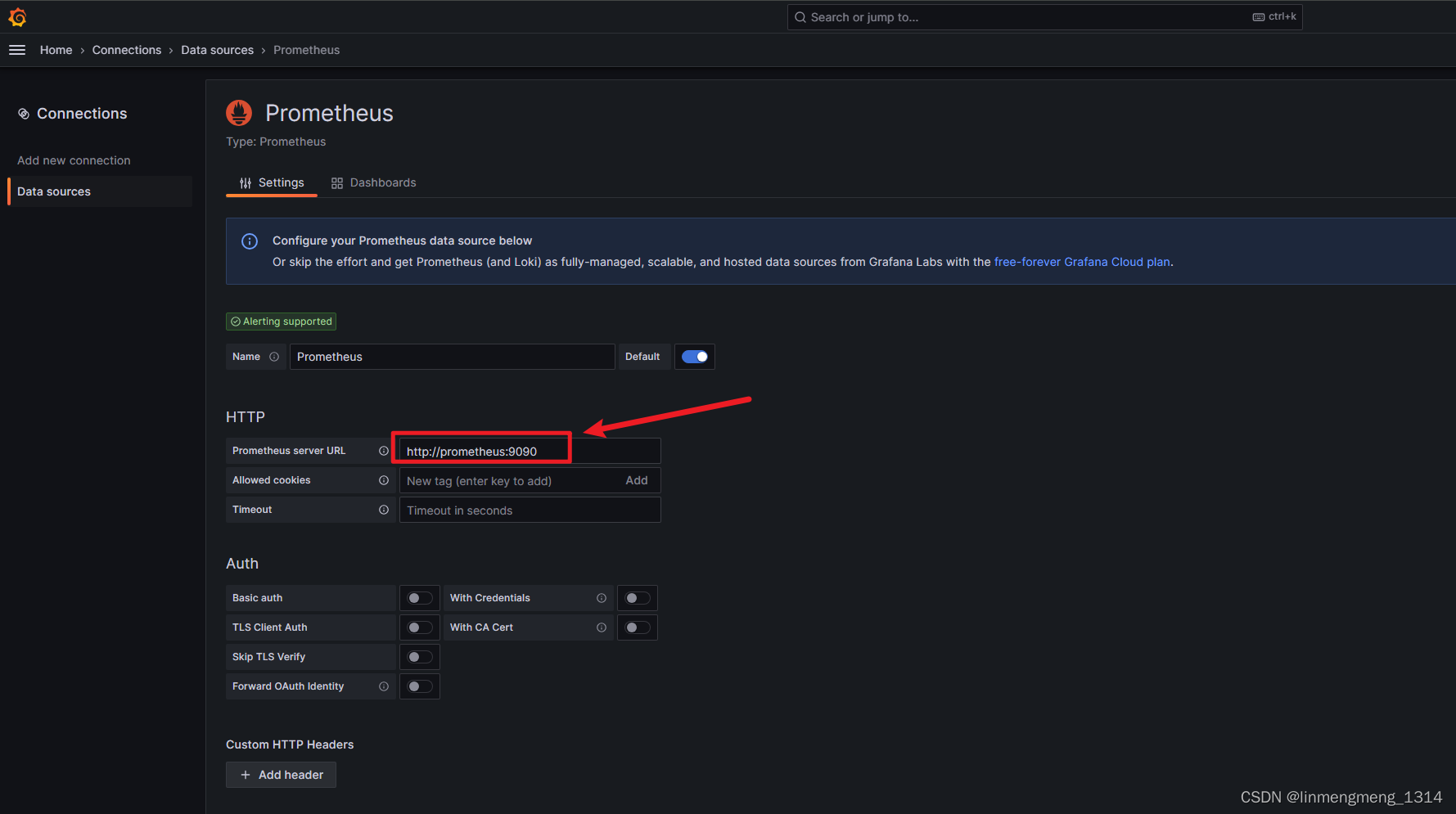1456x814 pixels.
Task: Open free-forever Grafana Cloud plan link
Action: coord(1082,262)
